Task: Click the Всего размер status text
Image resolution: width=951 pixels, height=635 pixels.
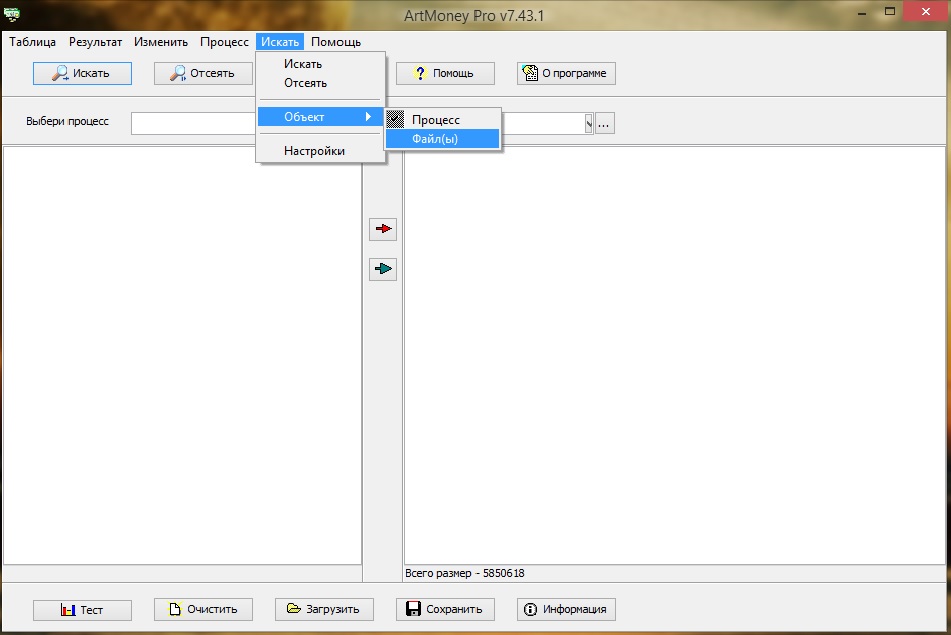Action: [x=465, y=573]
